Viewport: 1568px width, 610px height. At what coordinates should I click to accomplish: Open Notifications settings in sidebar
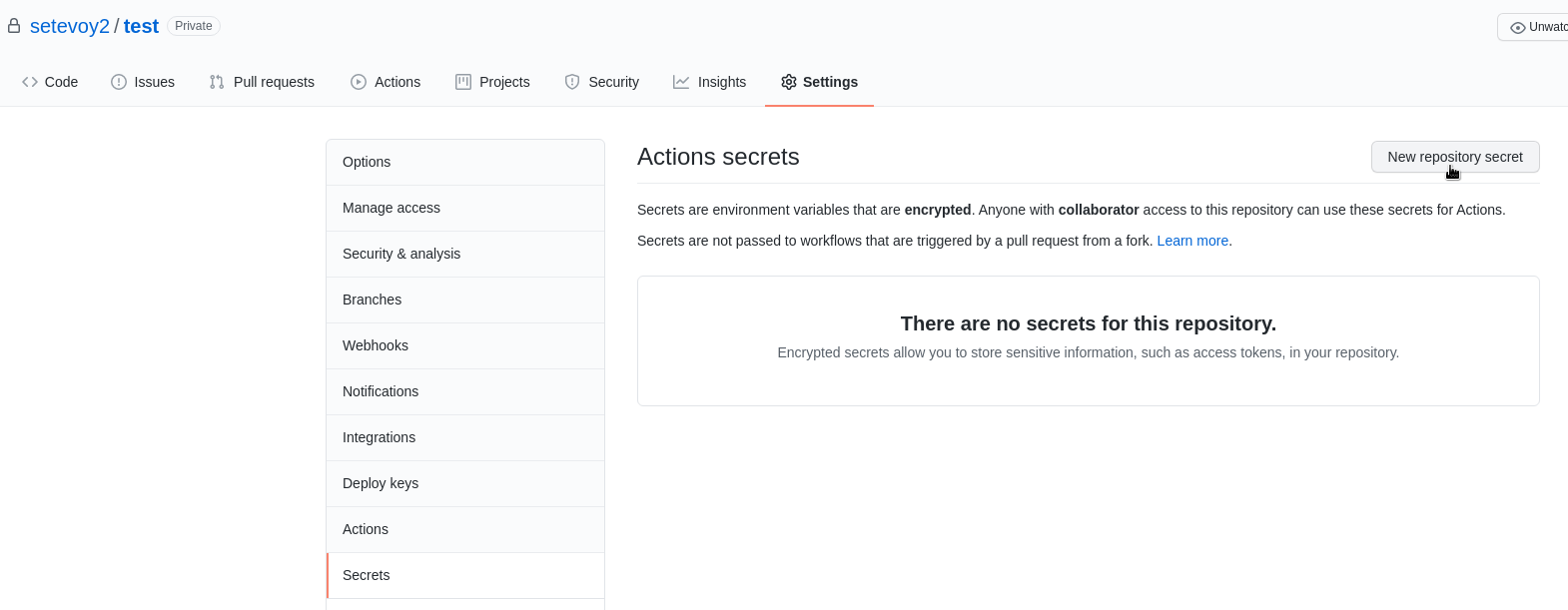point(465,391)
